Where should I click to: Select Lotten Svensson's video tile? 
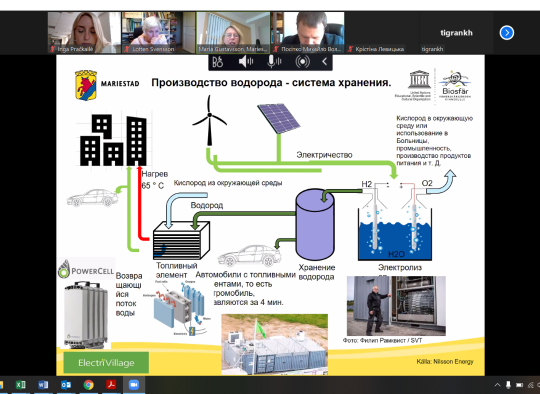tap(158, 32)
